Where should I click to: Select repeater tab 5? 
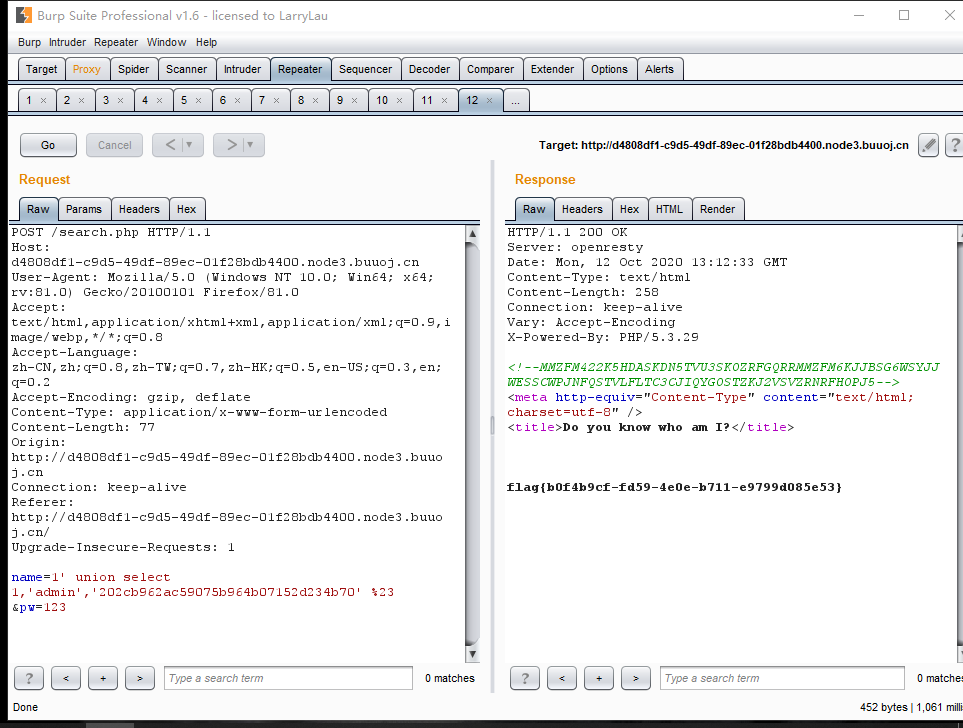coord(184,100)
